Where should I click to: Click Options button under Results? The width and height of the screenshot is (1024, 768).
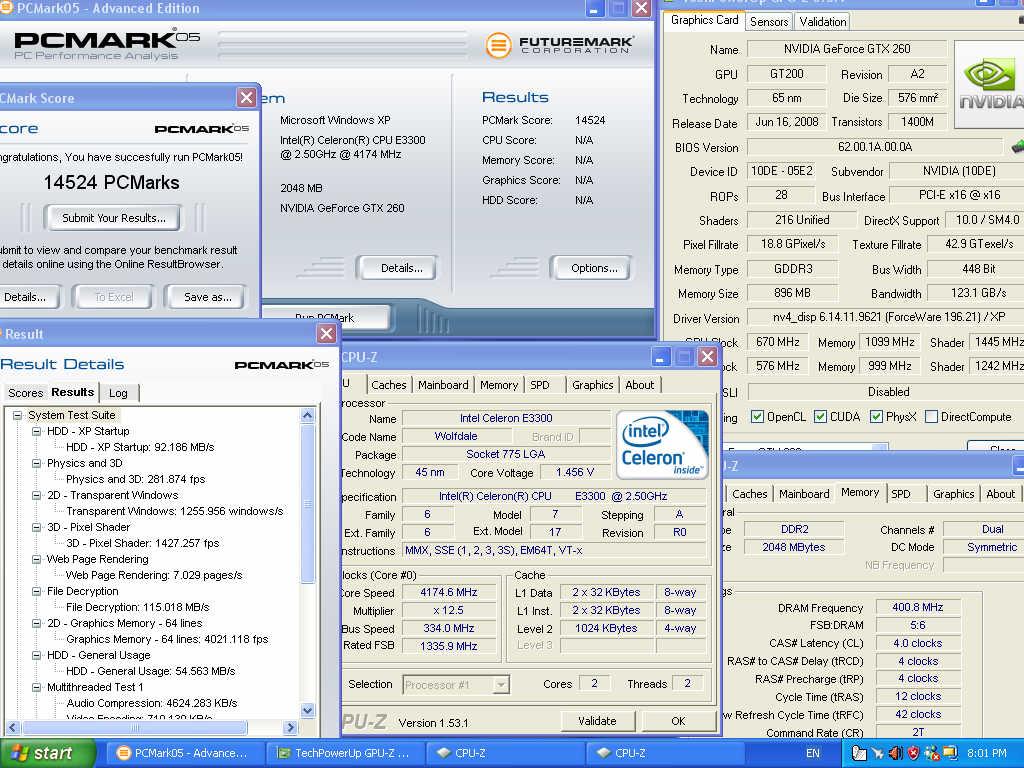(591, 268)
